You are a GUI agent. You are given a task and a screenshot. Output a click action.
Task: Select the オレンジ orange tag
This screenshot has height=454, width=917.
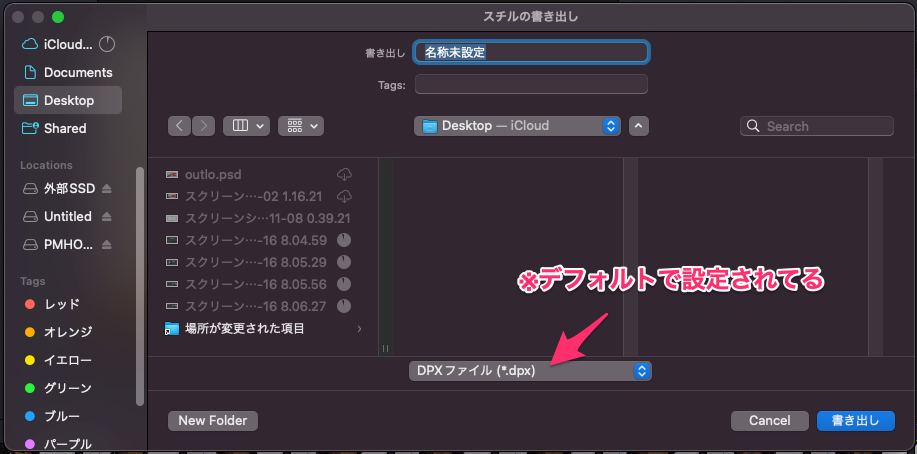(x=58, y=332)
